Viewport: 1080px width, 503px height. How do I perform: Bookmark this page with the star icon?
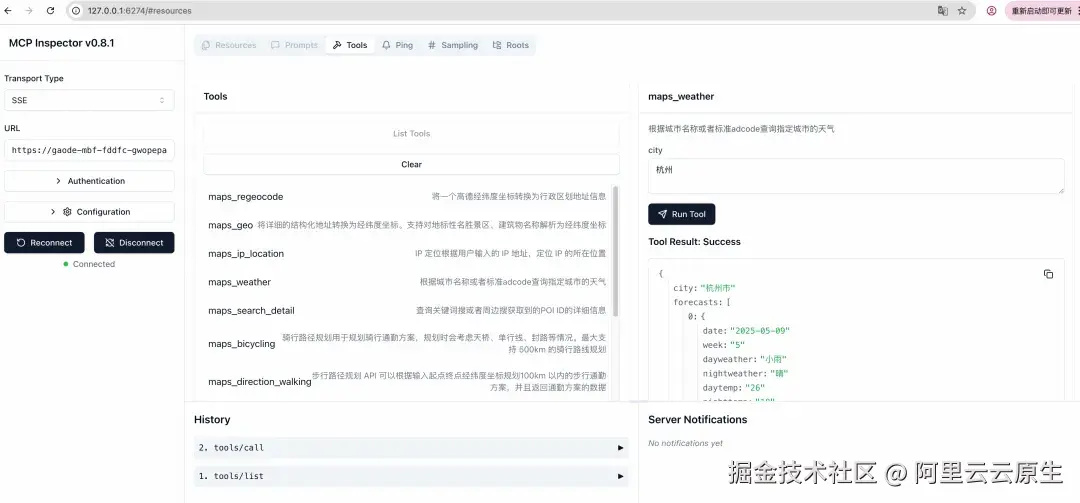point(962,11)
